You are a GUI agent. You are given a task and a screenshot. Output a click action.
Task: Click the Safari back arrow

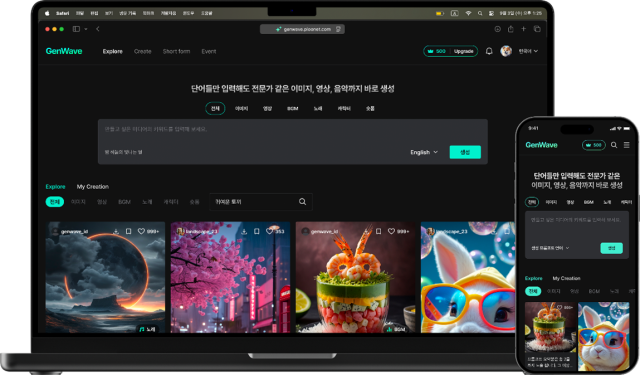[98, 29]
